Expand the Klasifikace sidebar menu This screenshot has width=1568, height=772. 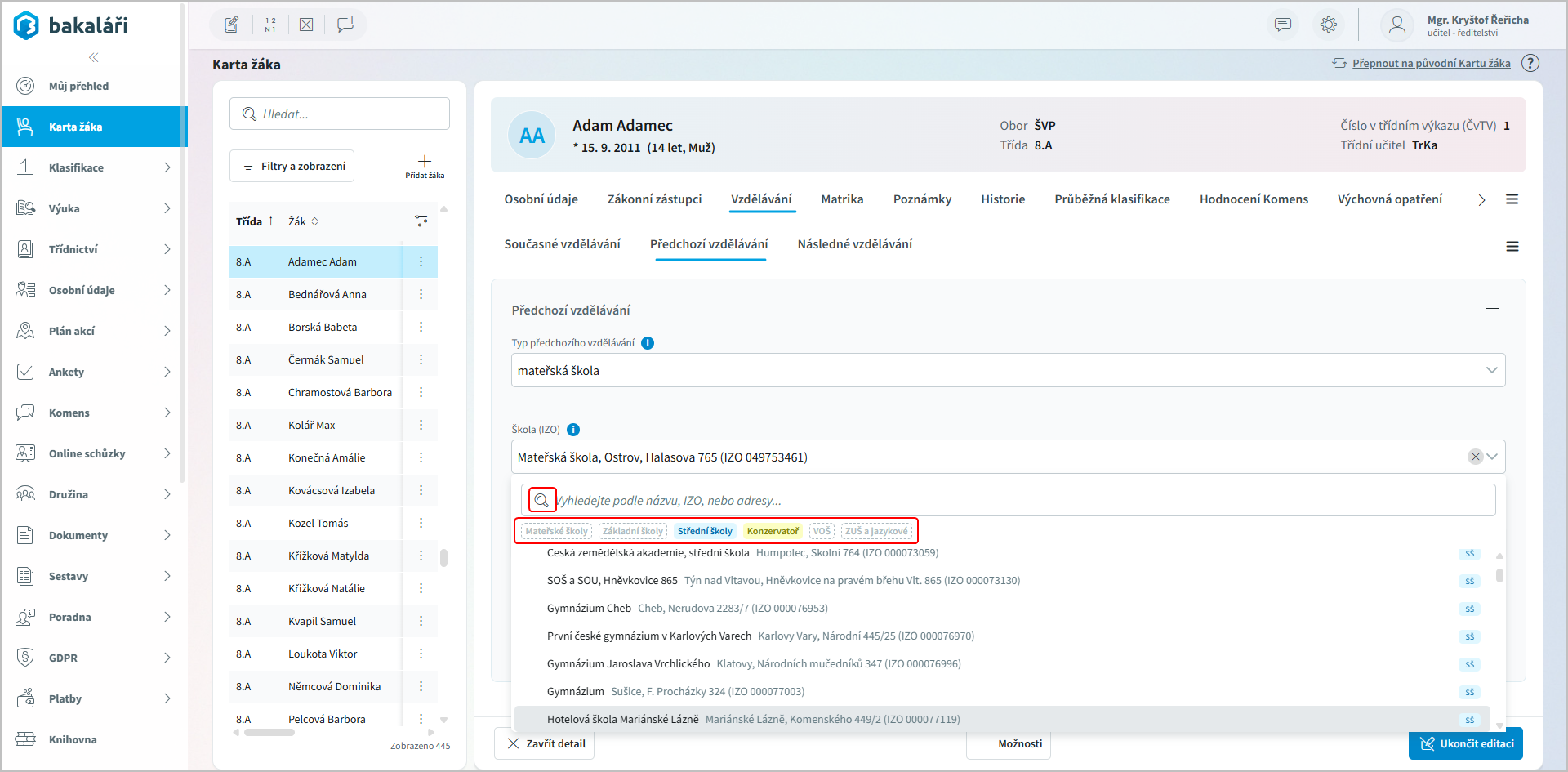click(x=94, y=167)
